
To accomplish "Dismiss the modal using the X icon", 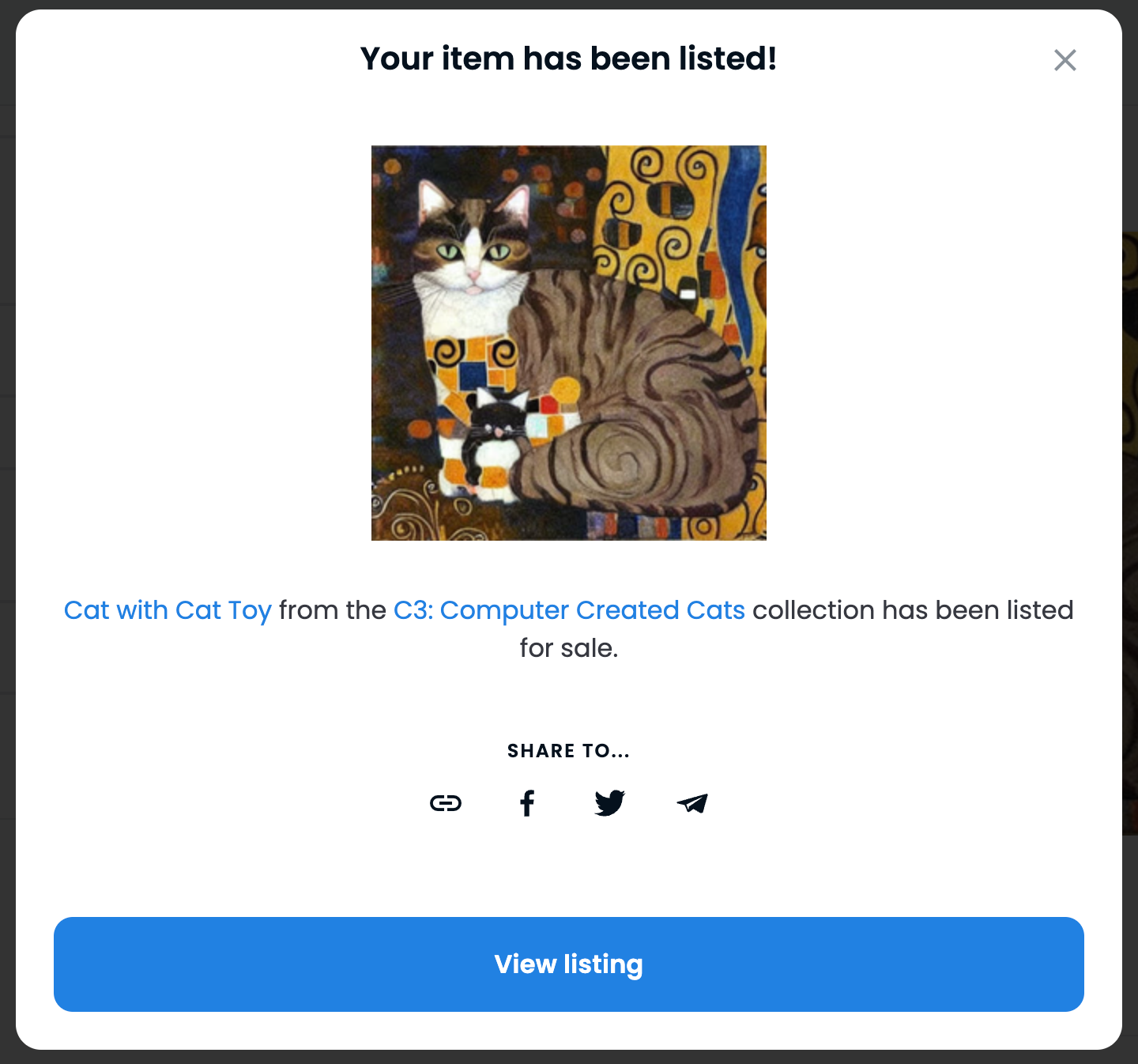I will [1065, 60].
